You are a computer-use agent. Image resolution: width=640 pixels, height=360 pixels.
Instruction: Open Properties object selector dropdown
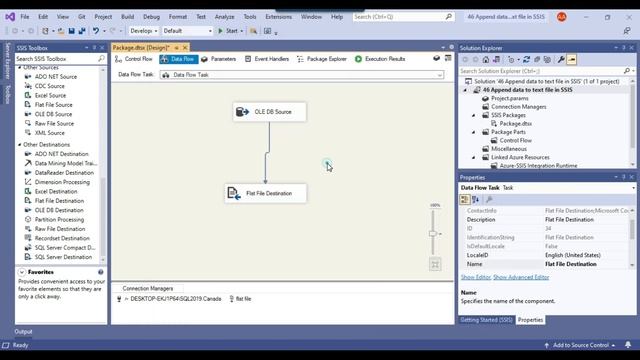633,188
